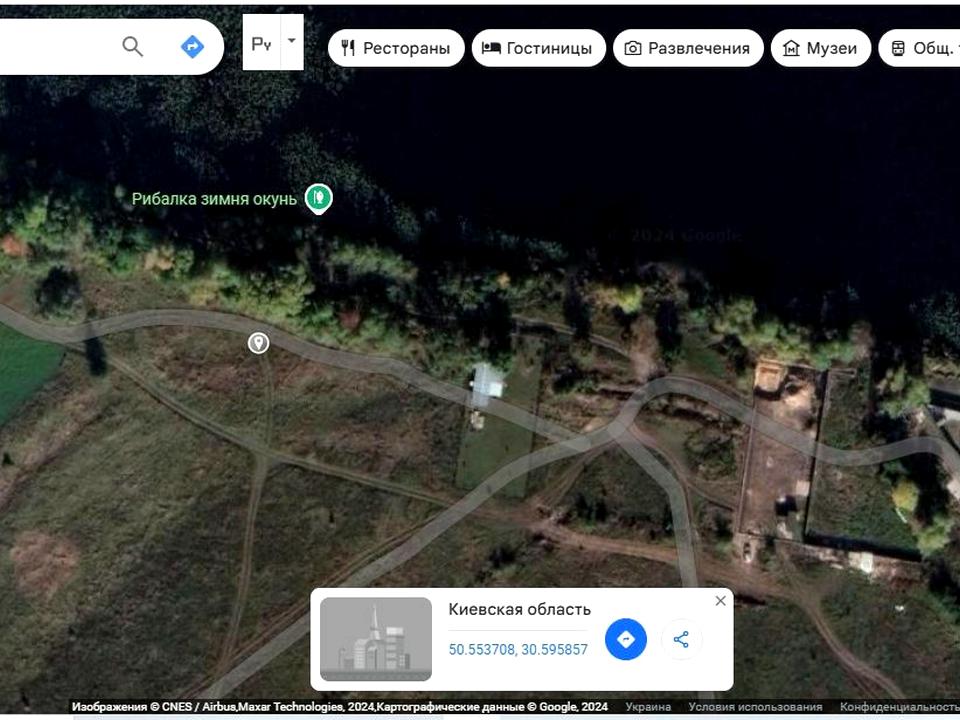Image resolution: width=960 pixels, height=720 pixels.
Task: Click the bed icon on Гостиницы chip
Action: pyautogui.click(x=491, y=48)
